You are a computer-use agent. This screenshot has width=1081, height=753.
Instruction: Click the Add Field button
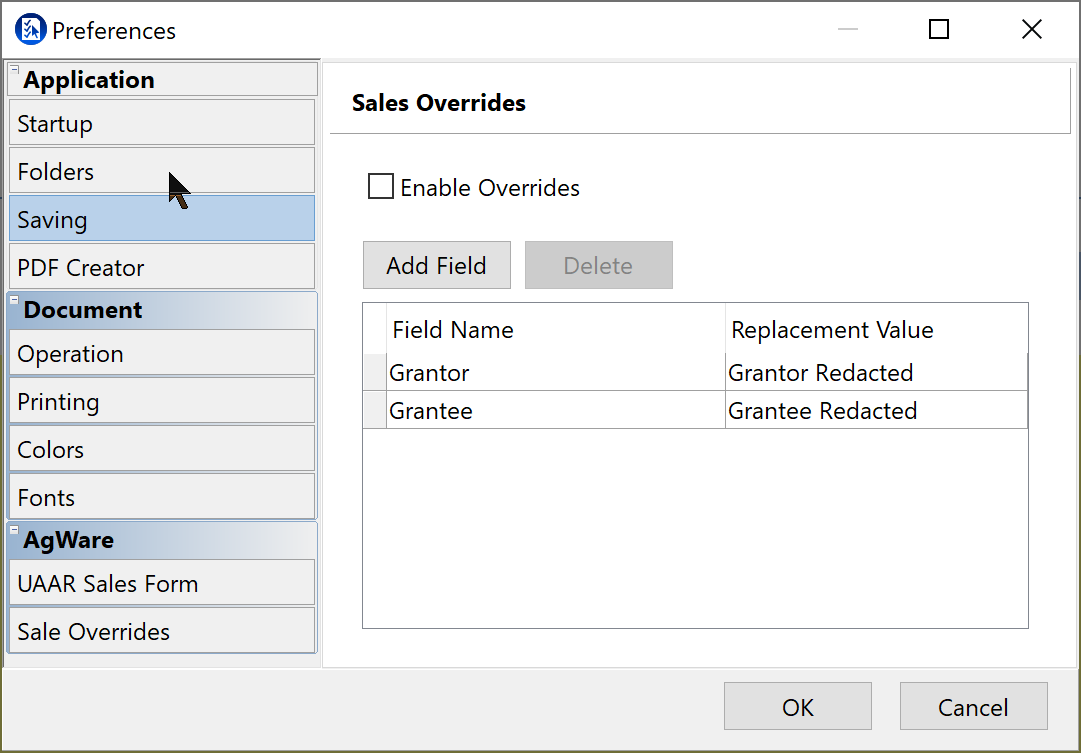coord(436,266)
